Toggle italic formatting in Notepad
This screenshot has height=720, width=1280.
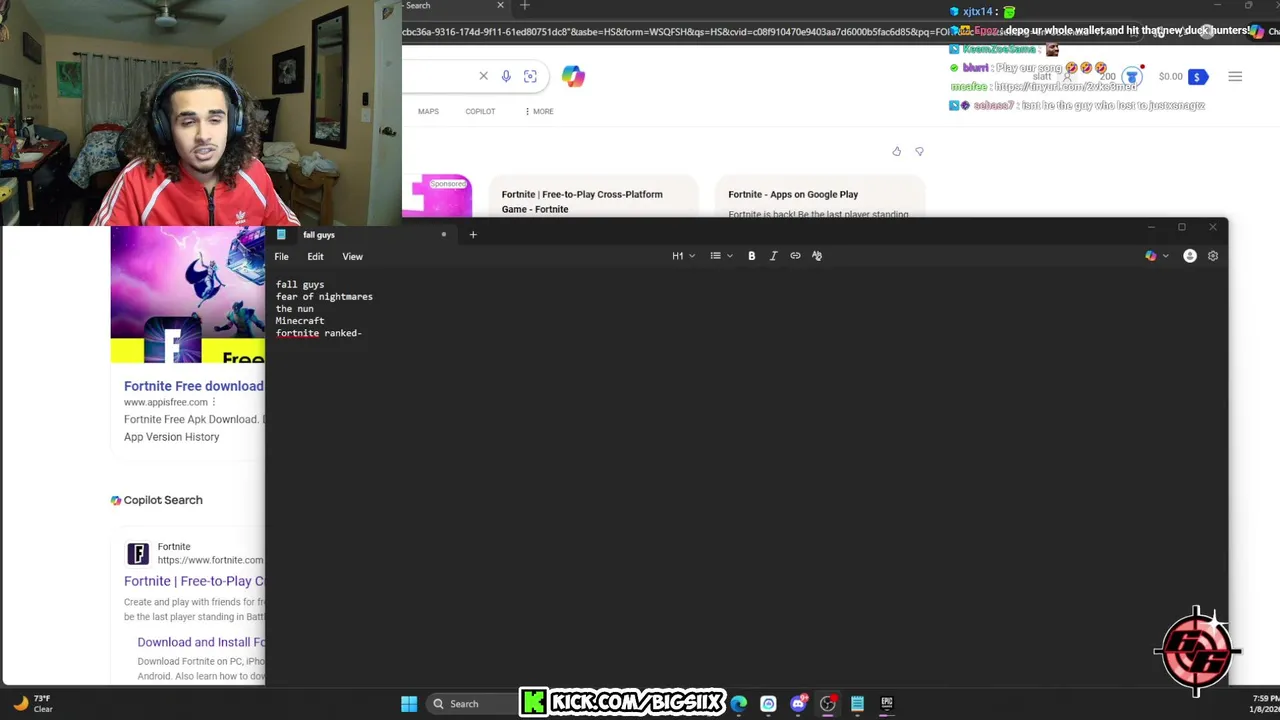(773, 256)
